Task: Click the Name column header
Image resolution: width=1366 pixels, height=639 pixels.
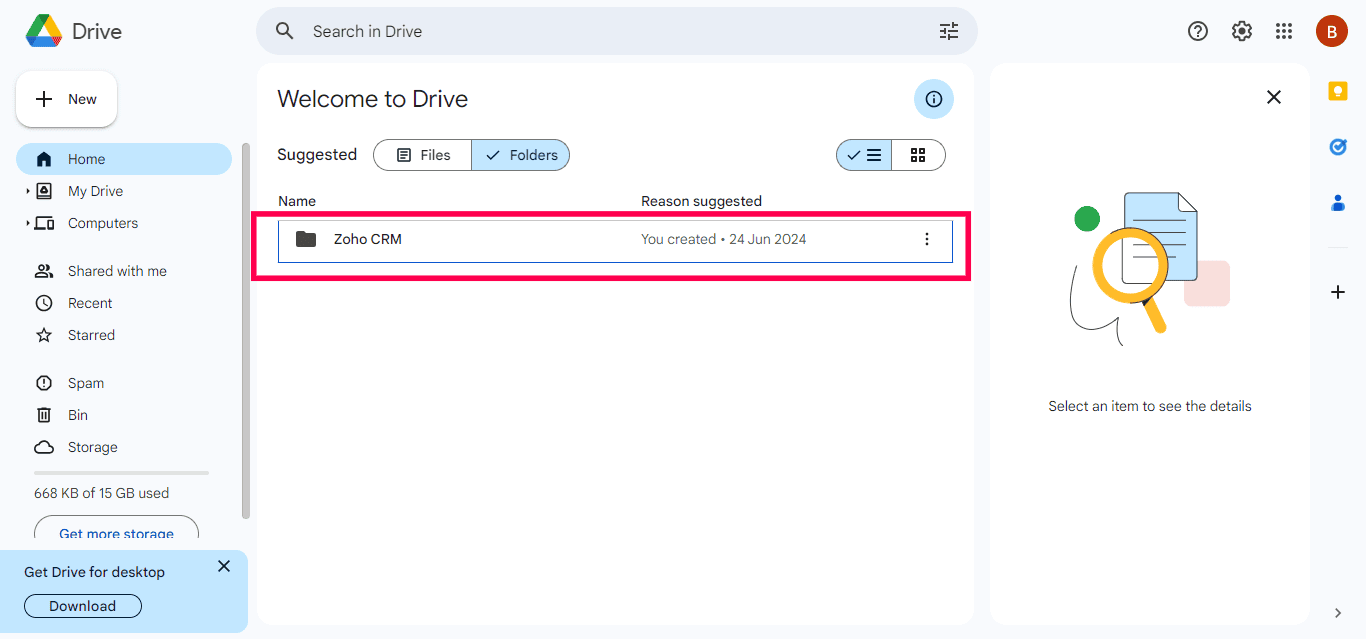Action: (297, 201)
